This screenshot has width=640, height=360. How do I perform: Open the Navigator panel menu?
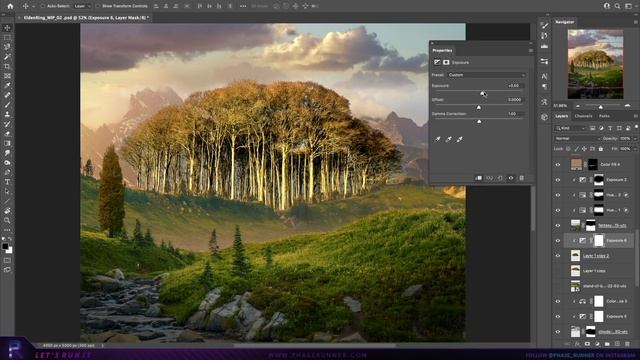click(636, 22)
